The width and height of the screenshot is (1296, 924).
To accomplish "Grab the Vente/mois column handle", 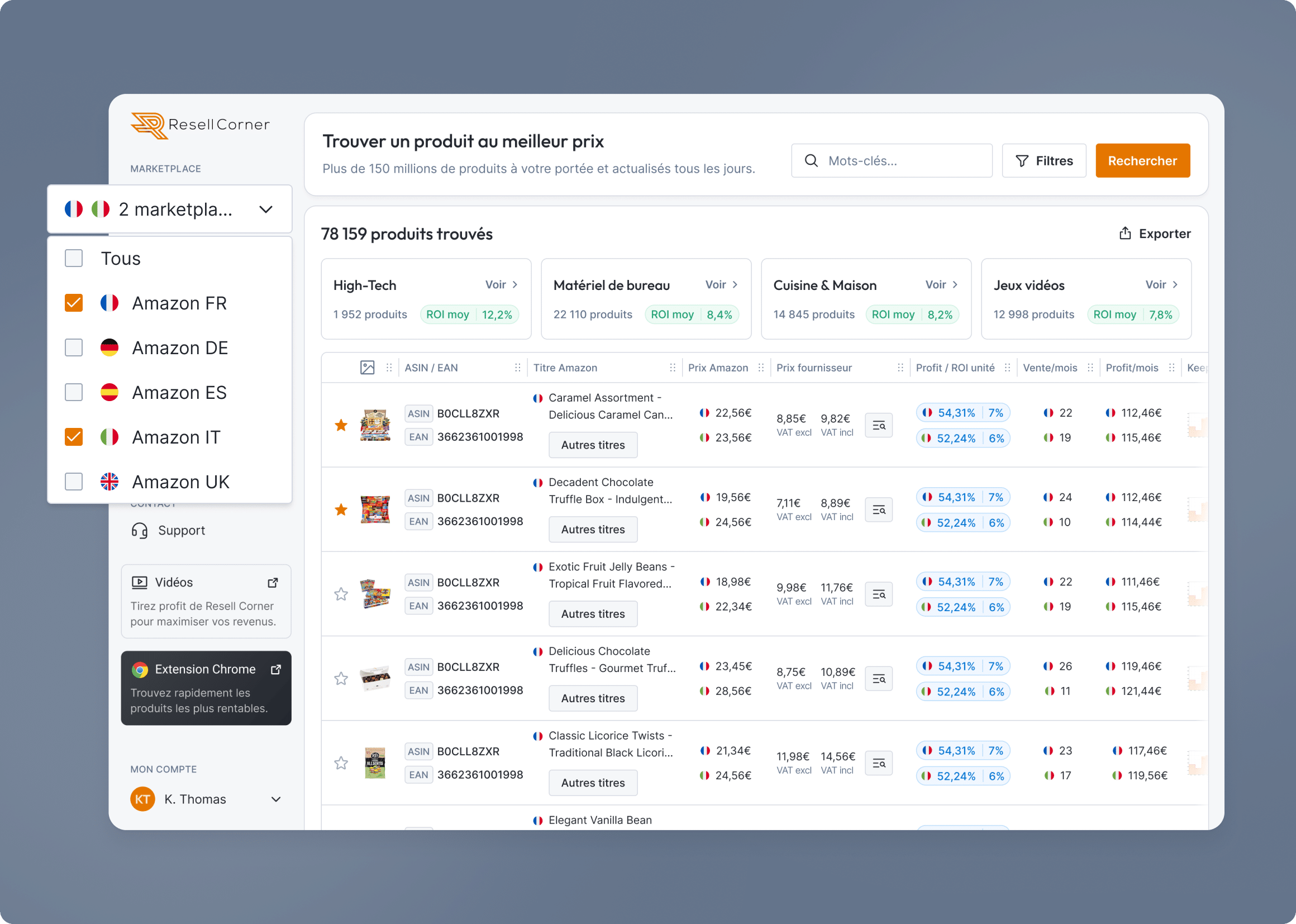I will pyautogui.click(x=1090, y=368).
